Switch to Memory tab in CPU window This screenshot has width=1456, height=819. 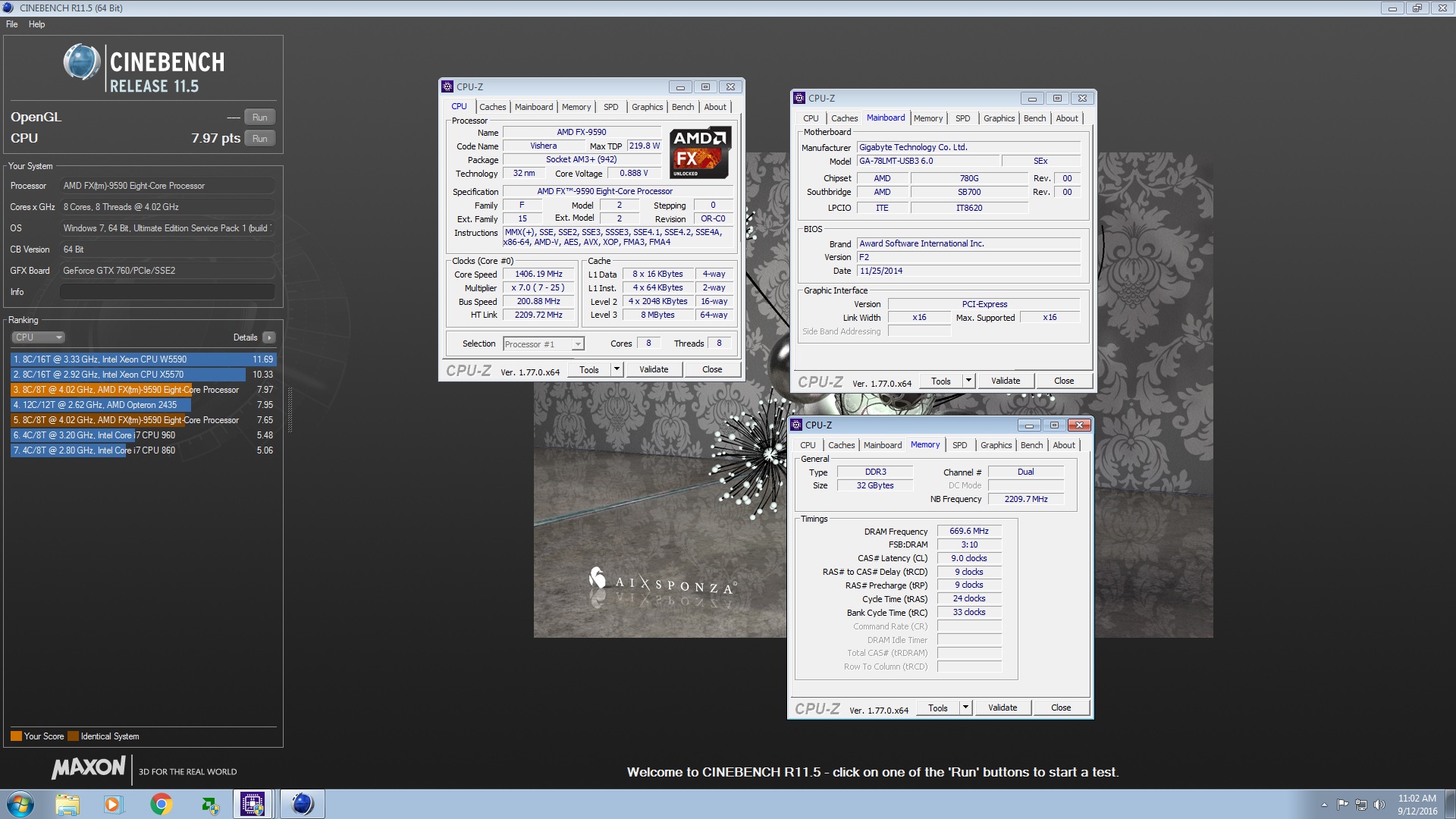(x=576, y=107)
